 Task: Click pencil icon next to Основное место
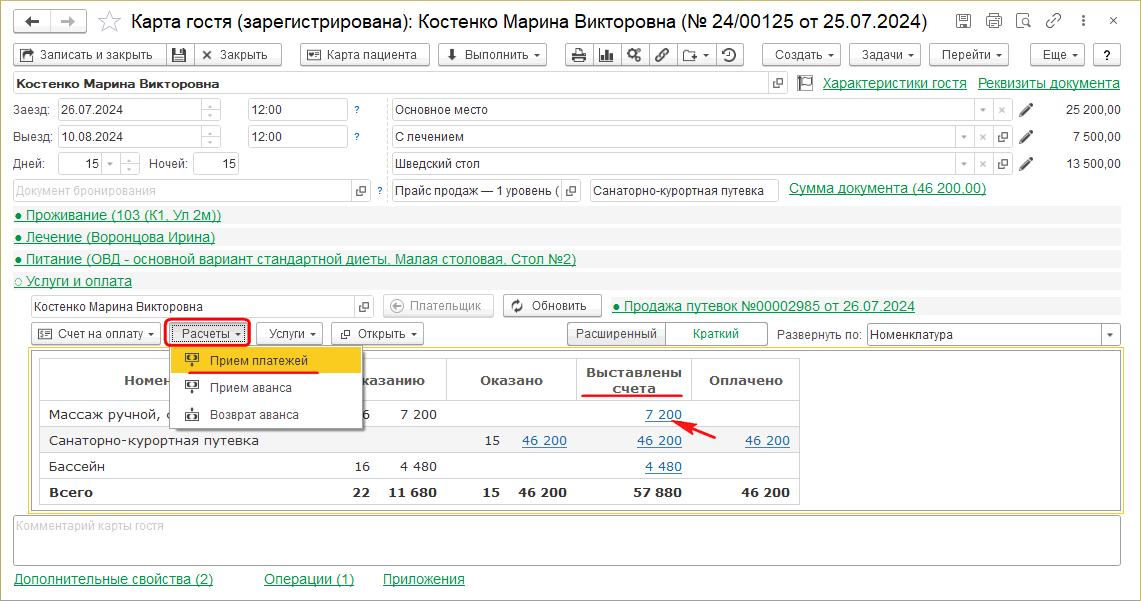click(x=1026, y=110)
